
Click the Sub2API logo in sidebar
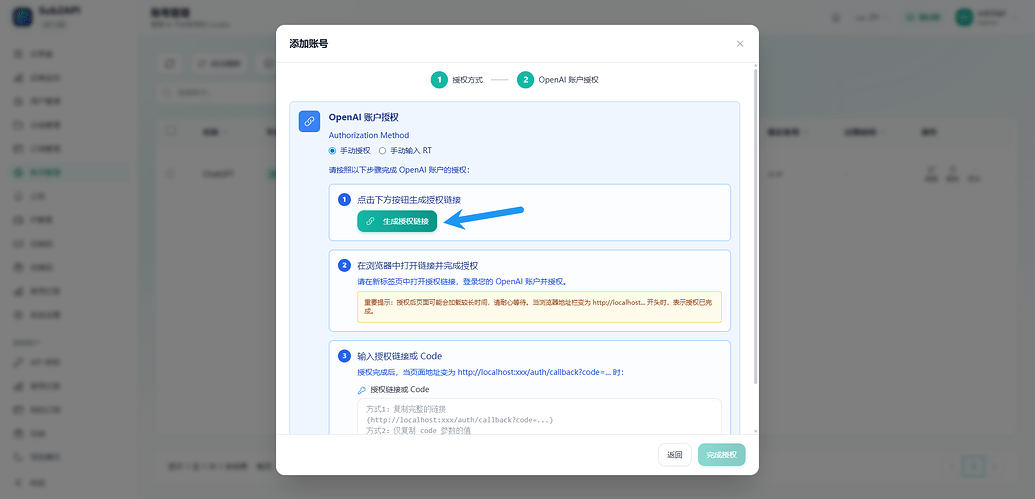23,18
